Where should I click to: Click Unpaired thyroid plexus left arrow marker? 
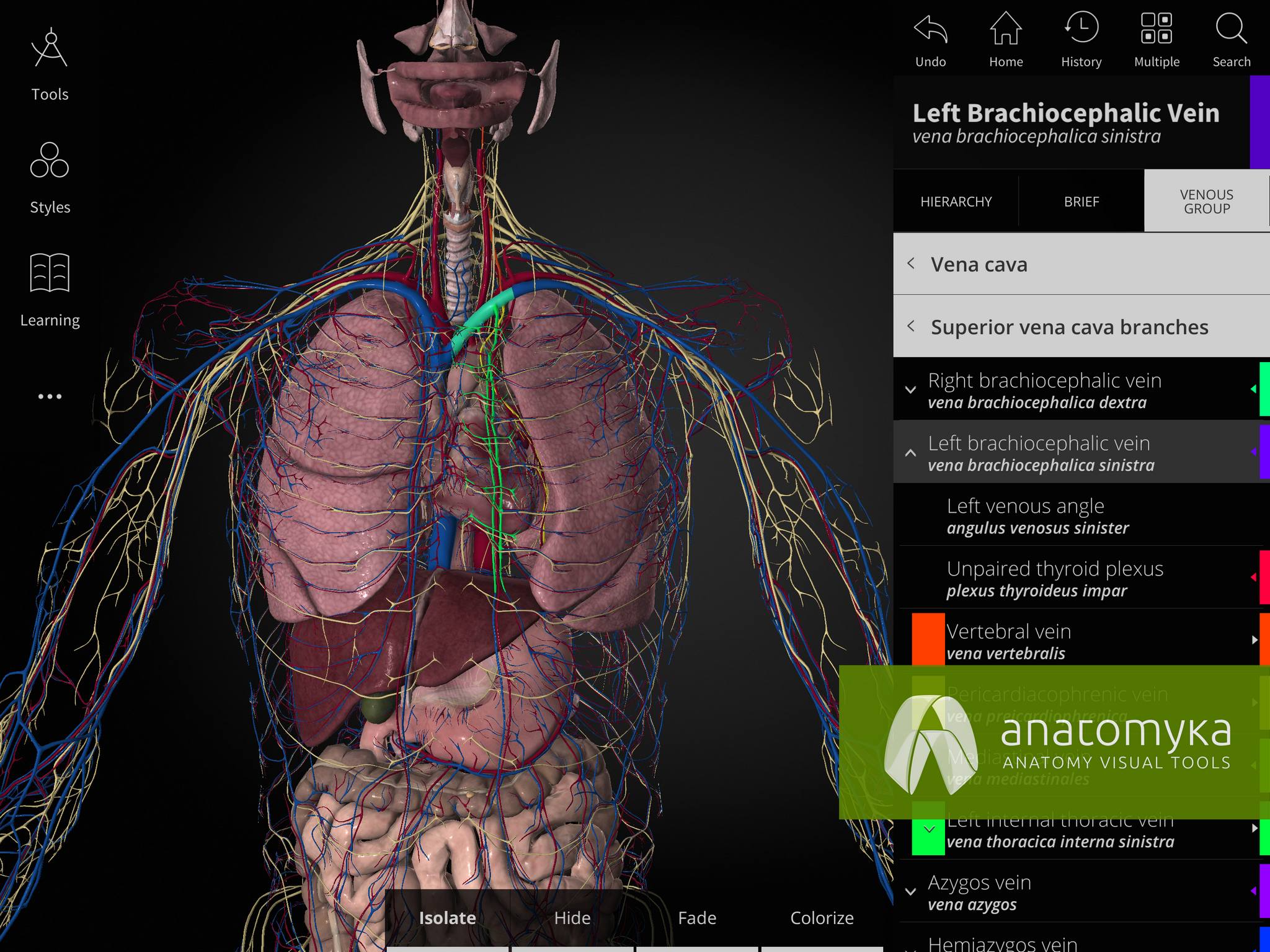[1253, 577]
